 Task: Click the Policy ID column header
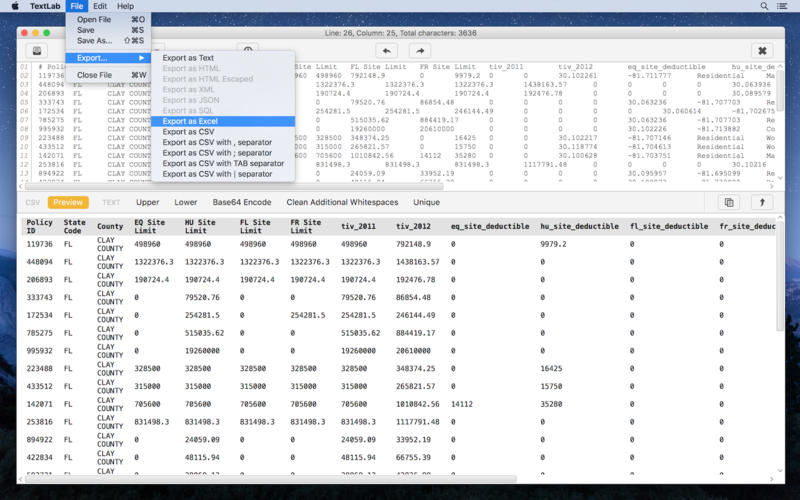39,226
